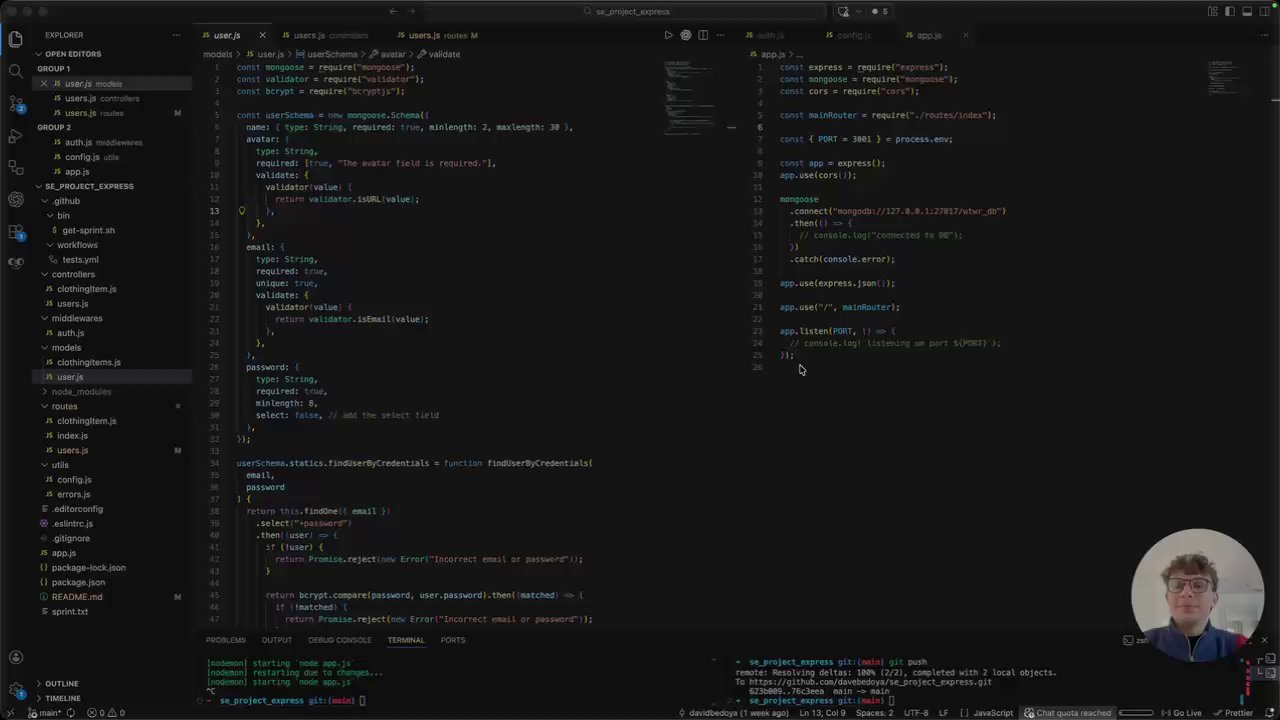Collapse the models folder

pos(66,347)
